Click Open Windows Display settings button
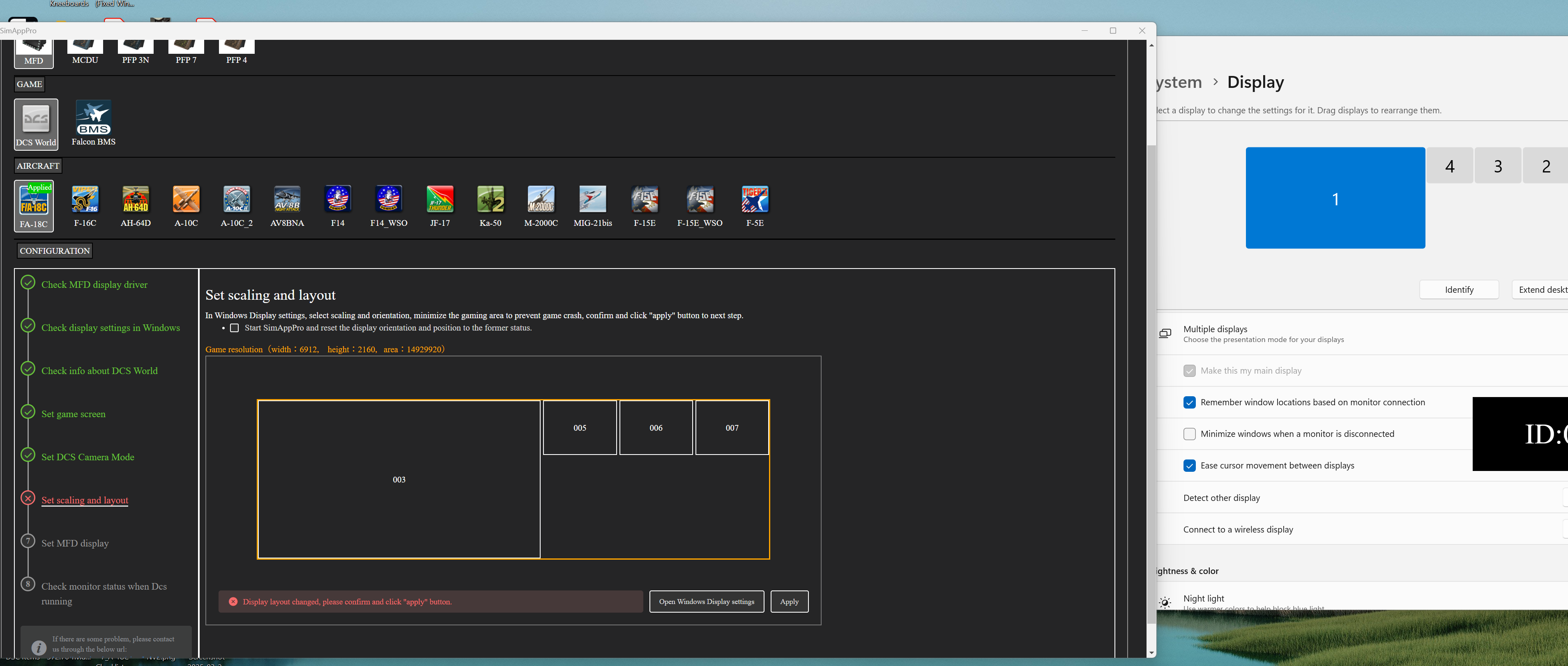 [706, 602]
